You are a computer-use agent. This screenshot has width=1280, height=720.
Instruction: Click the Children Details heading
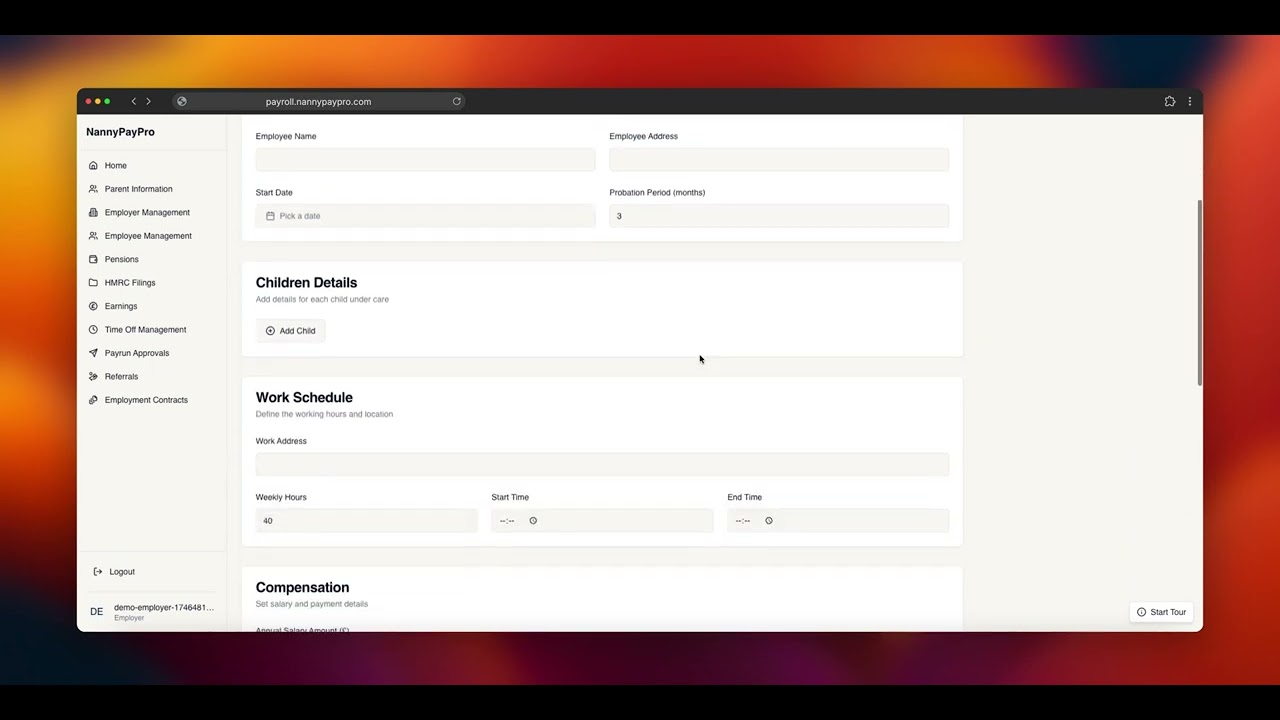306,283
